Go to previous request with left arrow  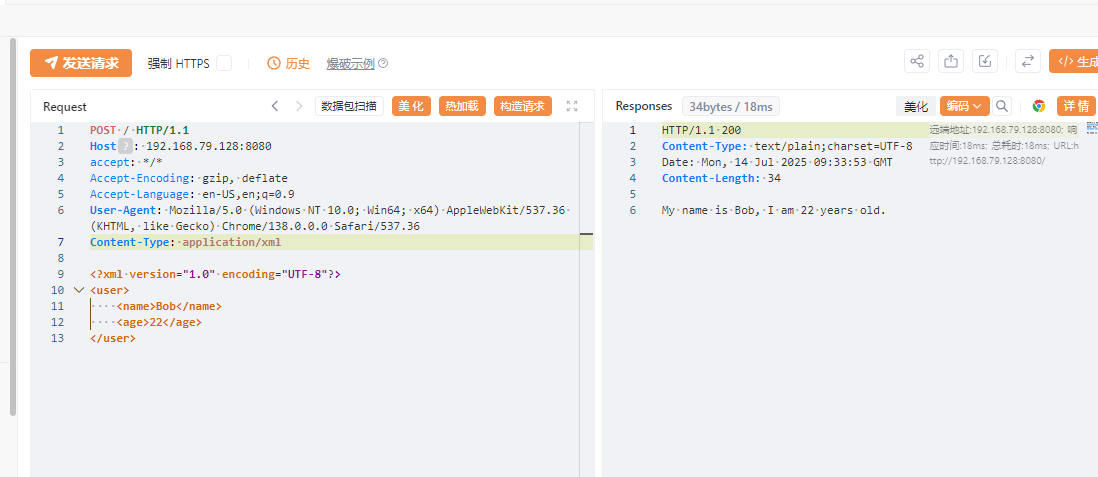pos(275,106)
